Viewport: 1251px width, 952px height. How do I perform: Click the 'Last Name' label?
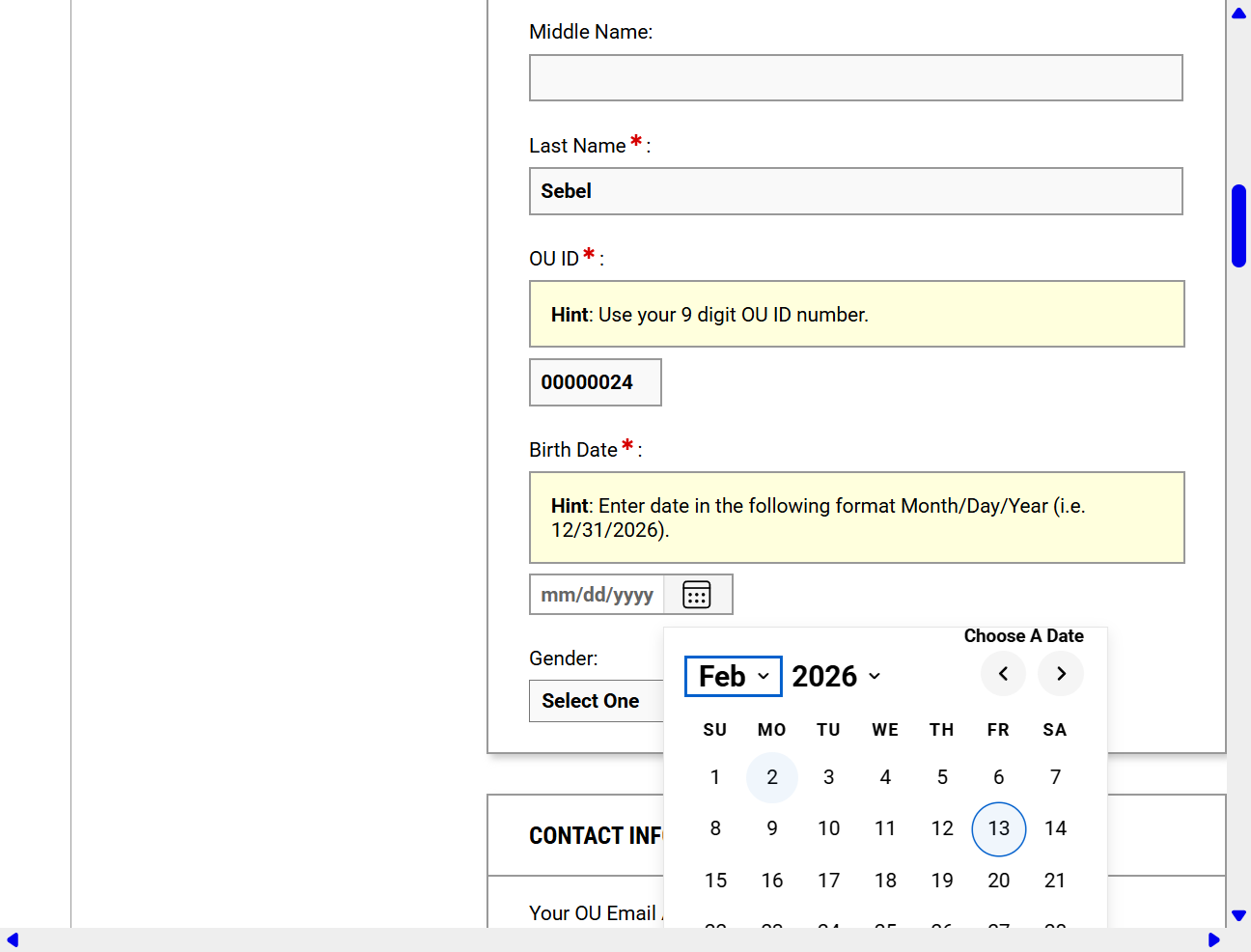577,146
